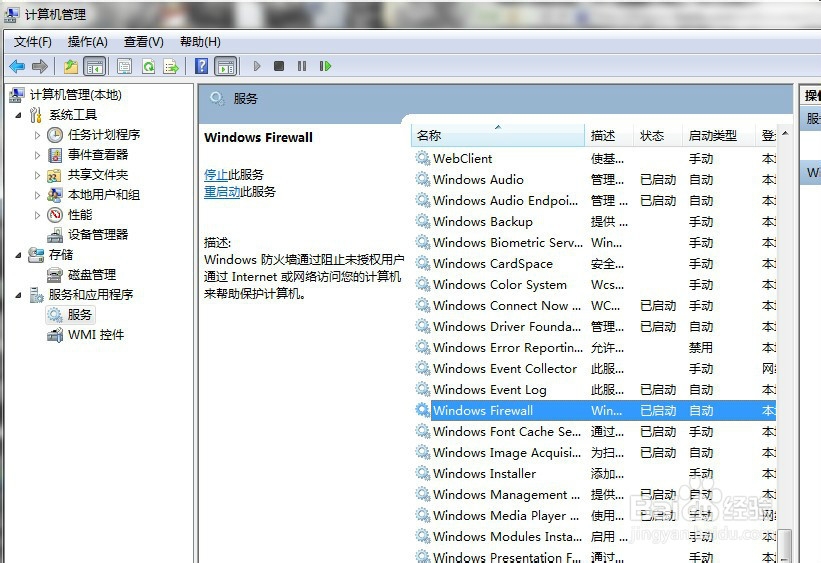
Task: Select the Windows Backup service
Action: [x=595, y=222]
